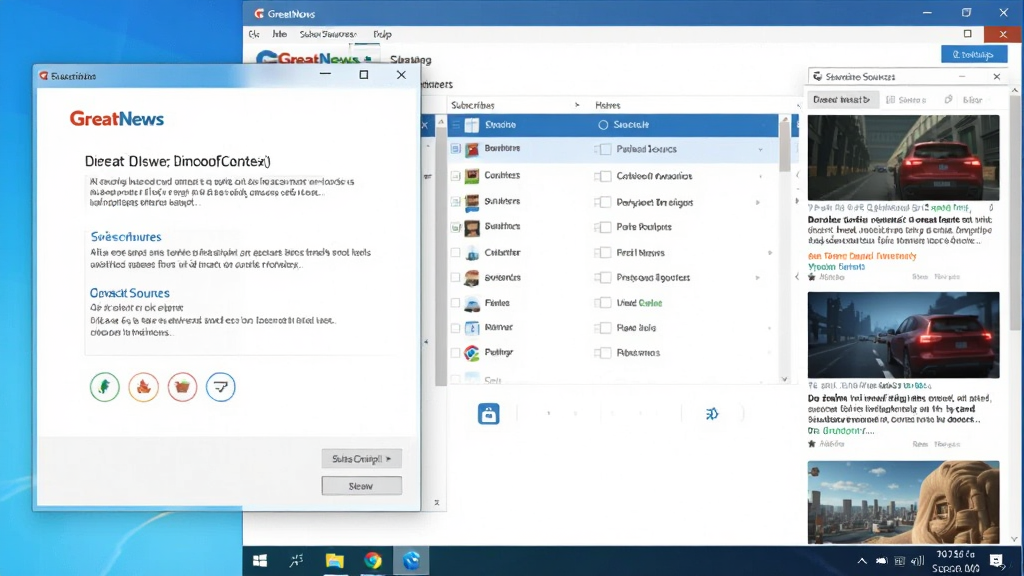Switch to the Sontes tab in the Sources panel

[x=906, y=100]
